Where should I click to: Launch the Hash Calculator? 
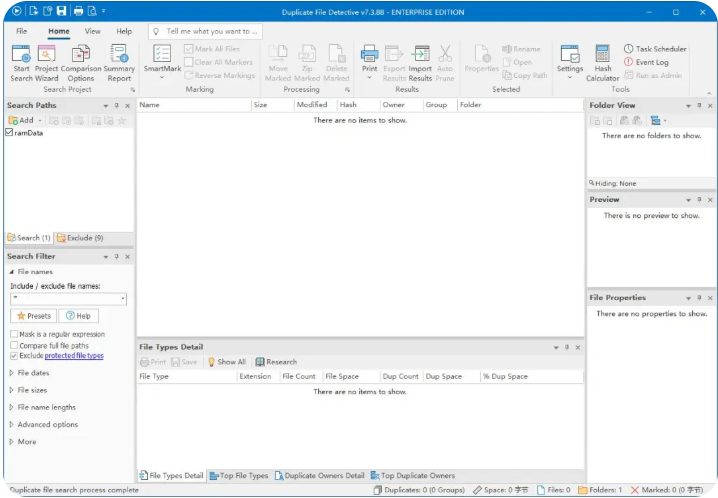point(603,63)
